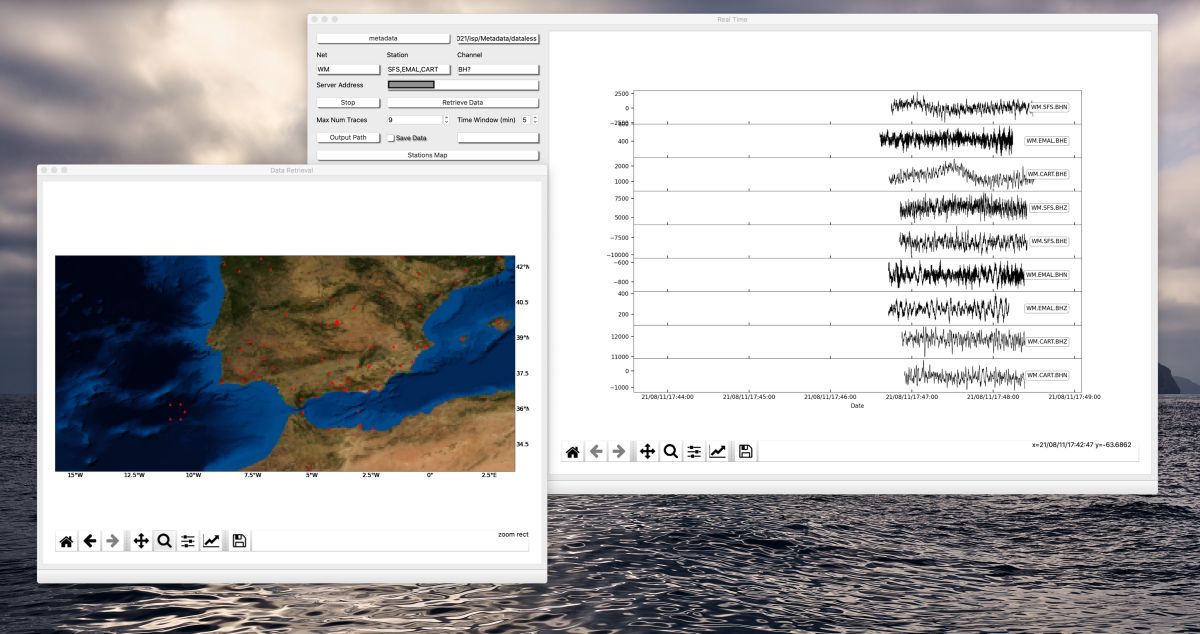Increase Time Window minutes with up arrow
This screenshot has height=634, width=1200.
tap(535, 117)
